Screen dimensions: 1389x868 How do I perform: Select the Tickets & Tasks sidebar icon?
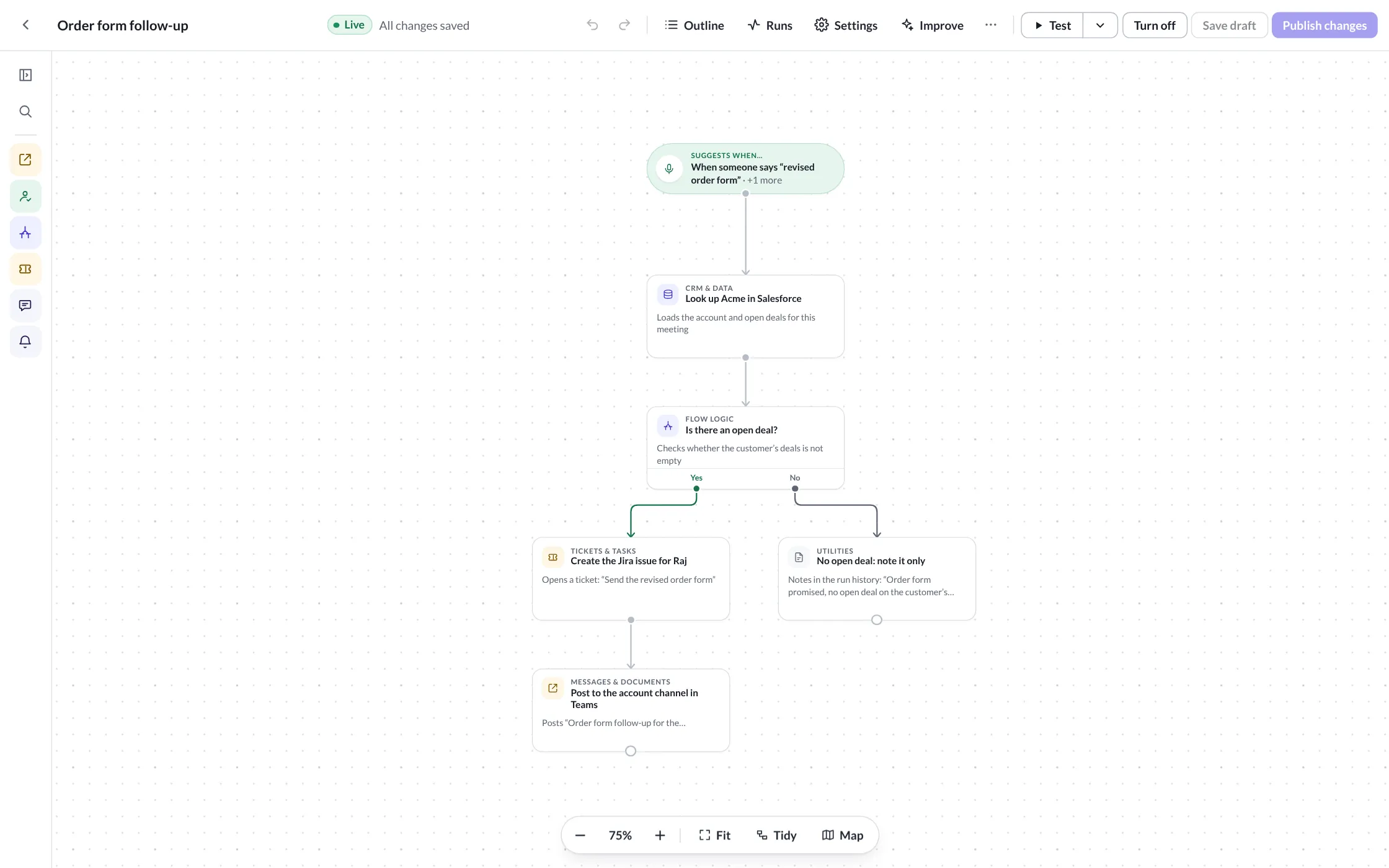tap(25, 269)
